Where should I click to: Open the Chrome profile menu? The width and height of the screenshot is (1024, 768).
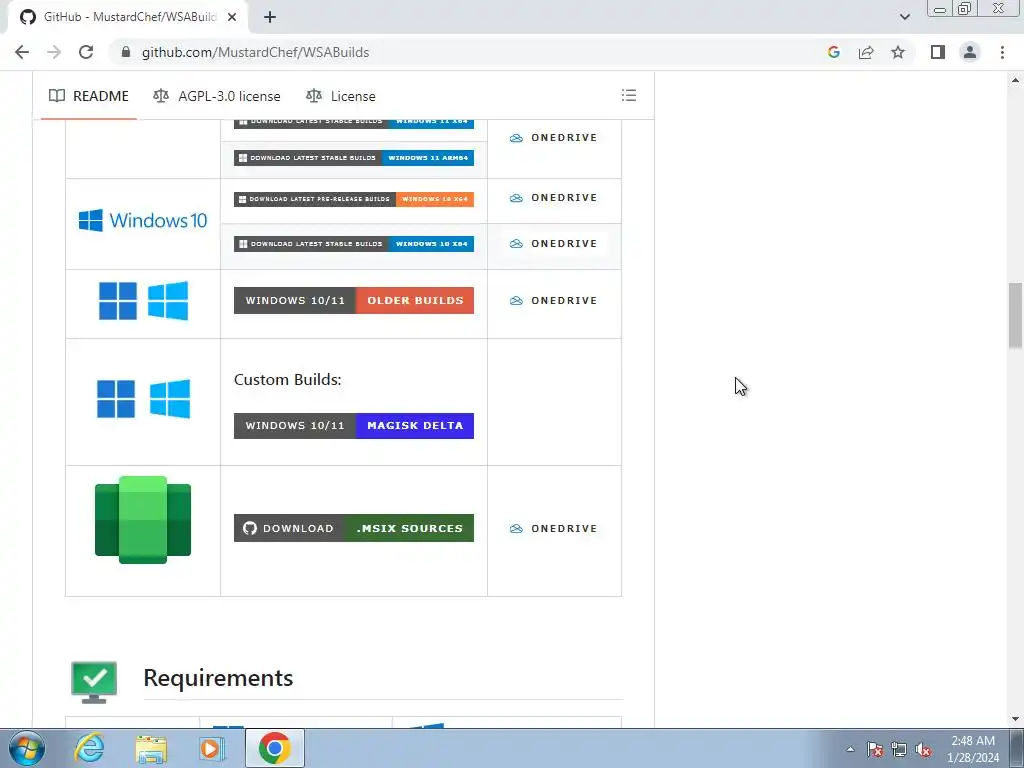(970, 52)
